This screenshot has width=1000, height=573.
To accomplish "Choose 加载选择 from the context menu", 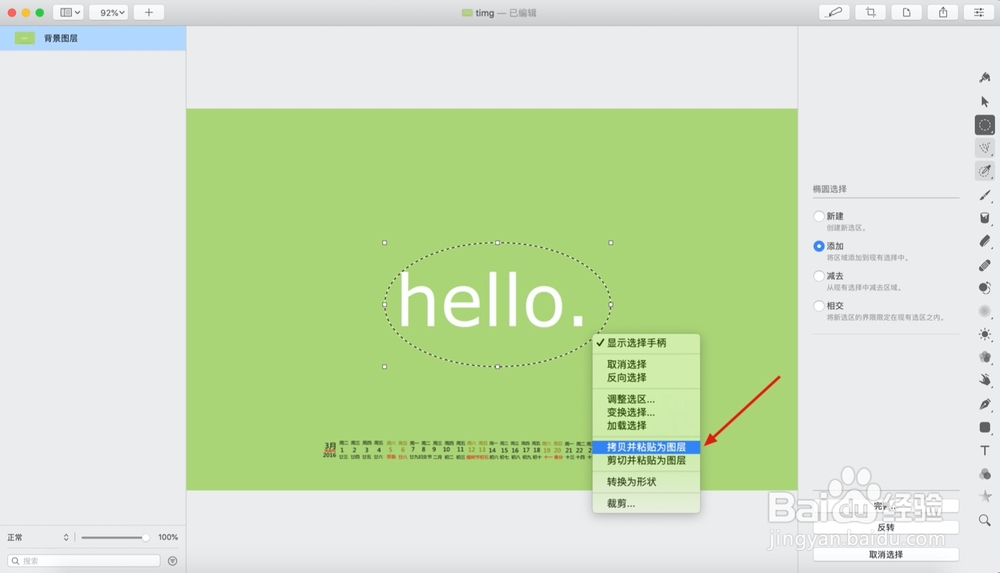I will pyautogui.click(x=646, y=426).
